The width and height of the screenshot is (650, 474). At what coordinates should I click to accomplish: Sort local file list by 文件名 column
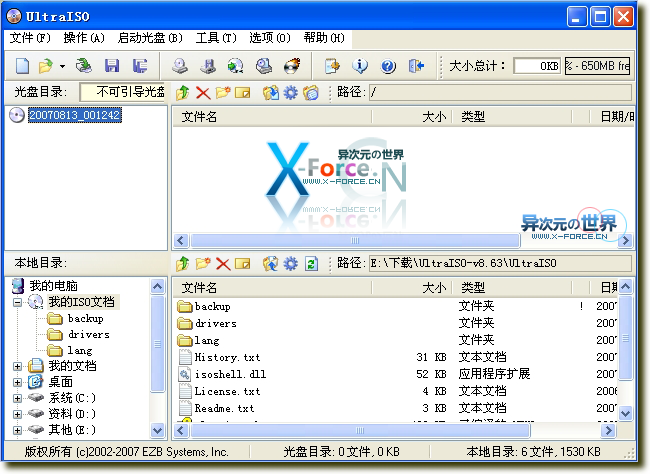[272, 287]
